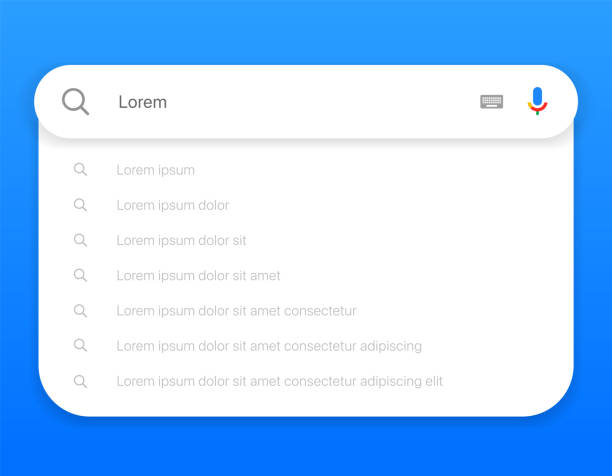Click magnifier icon beside 'Lorem ipsum'
Image resolution: width=612 pixels, height=476 pixels.
(x=80, y=170)
